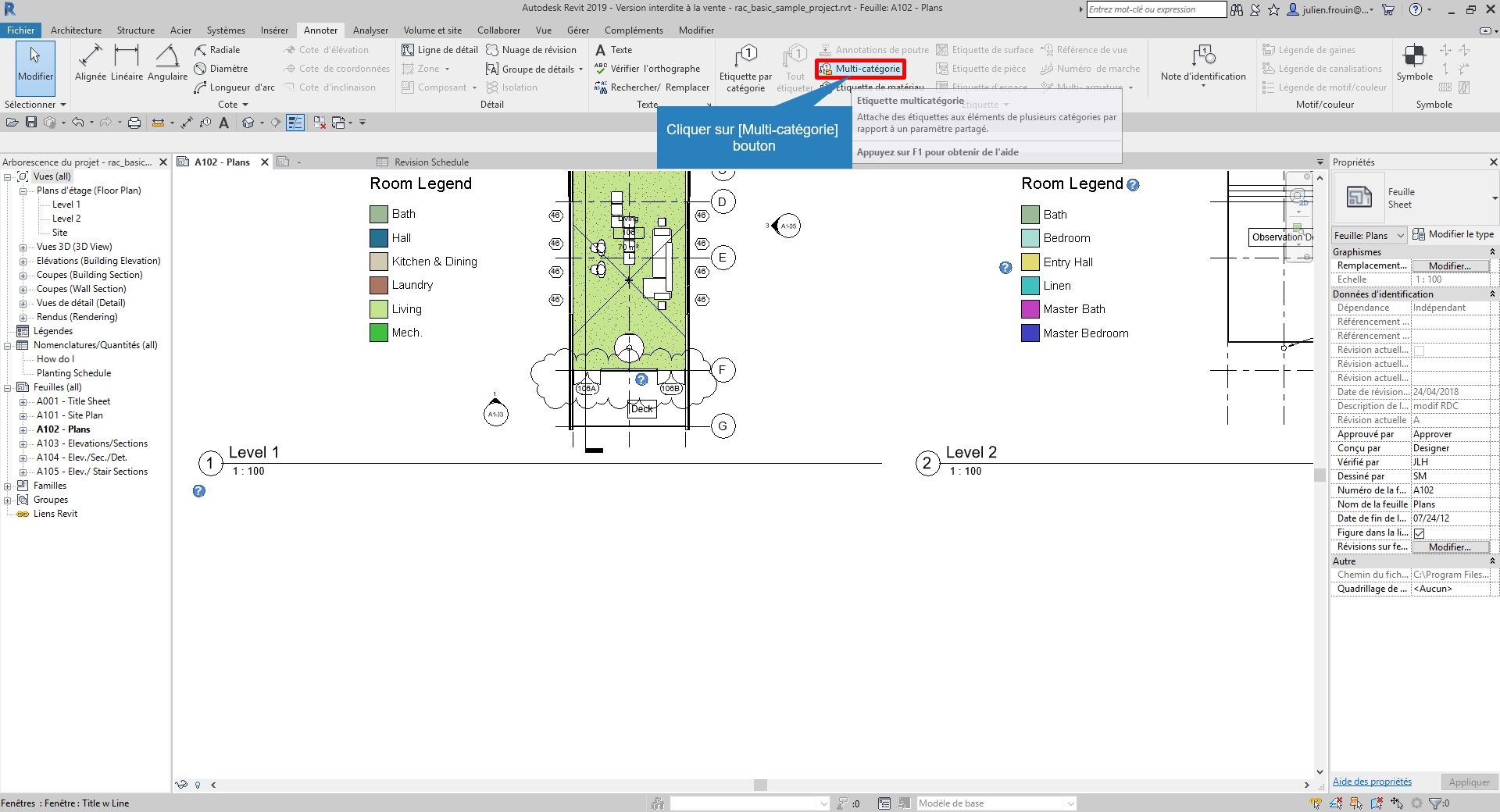The width and height of the screenshot is (1500, 812).
Task: Toggle the Figure dans la liste checkbox
Action: (x=1420, y=533)
